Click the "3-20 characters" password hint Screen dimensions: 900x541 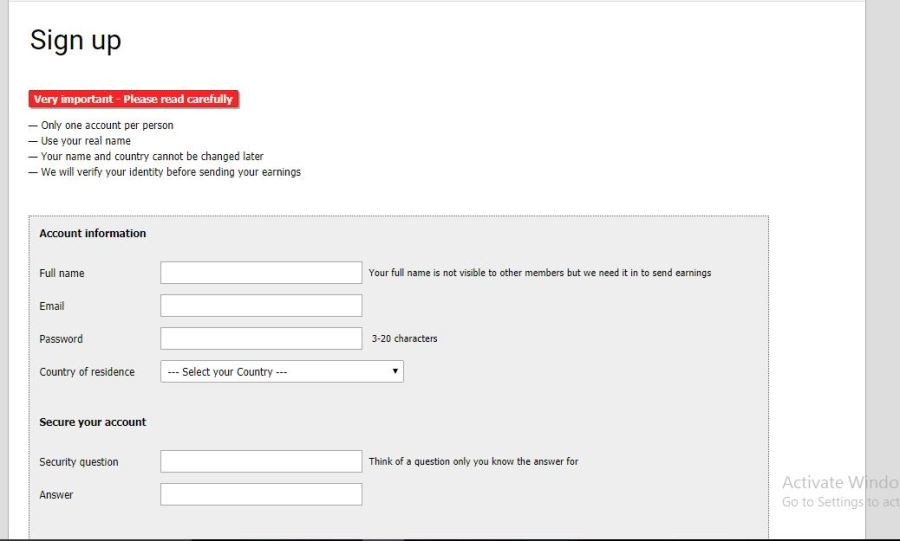pyautogui.click(x=404, y=339)
